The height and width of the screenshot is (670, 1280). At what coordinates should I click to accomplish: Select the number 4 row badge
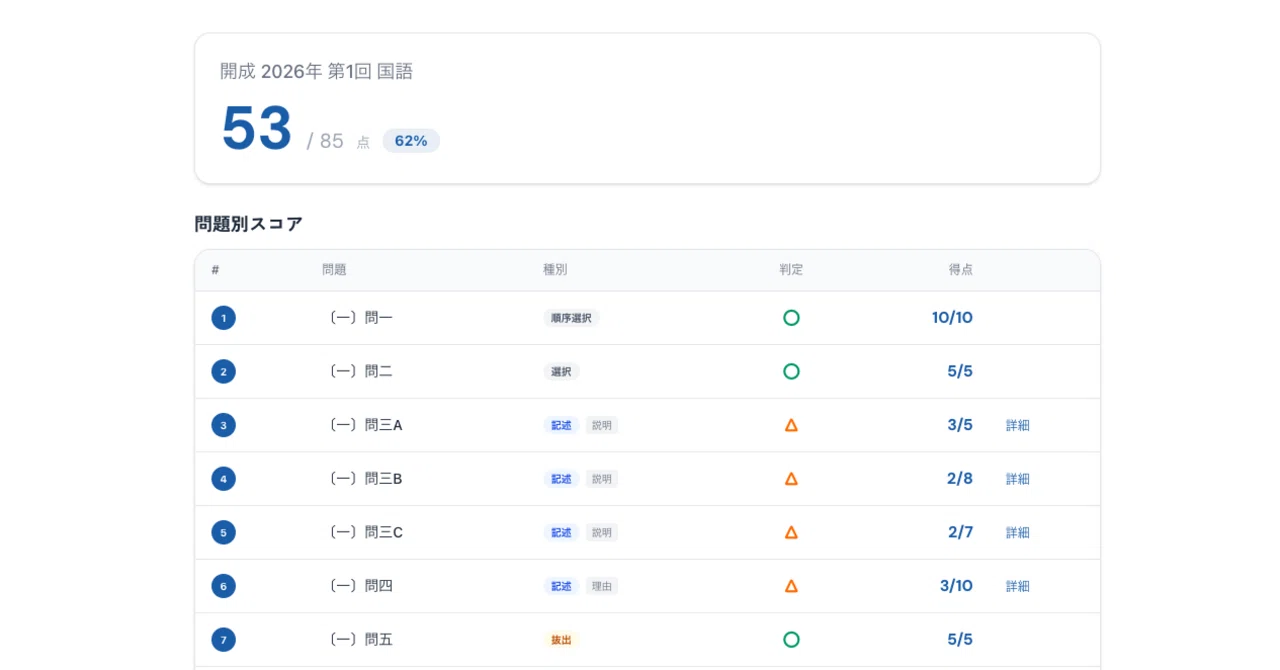[223, 479]
